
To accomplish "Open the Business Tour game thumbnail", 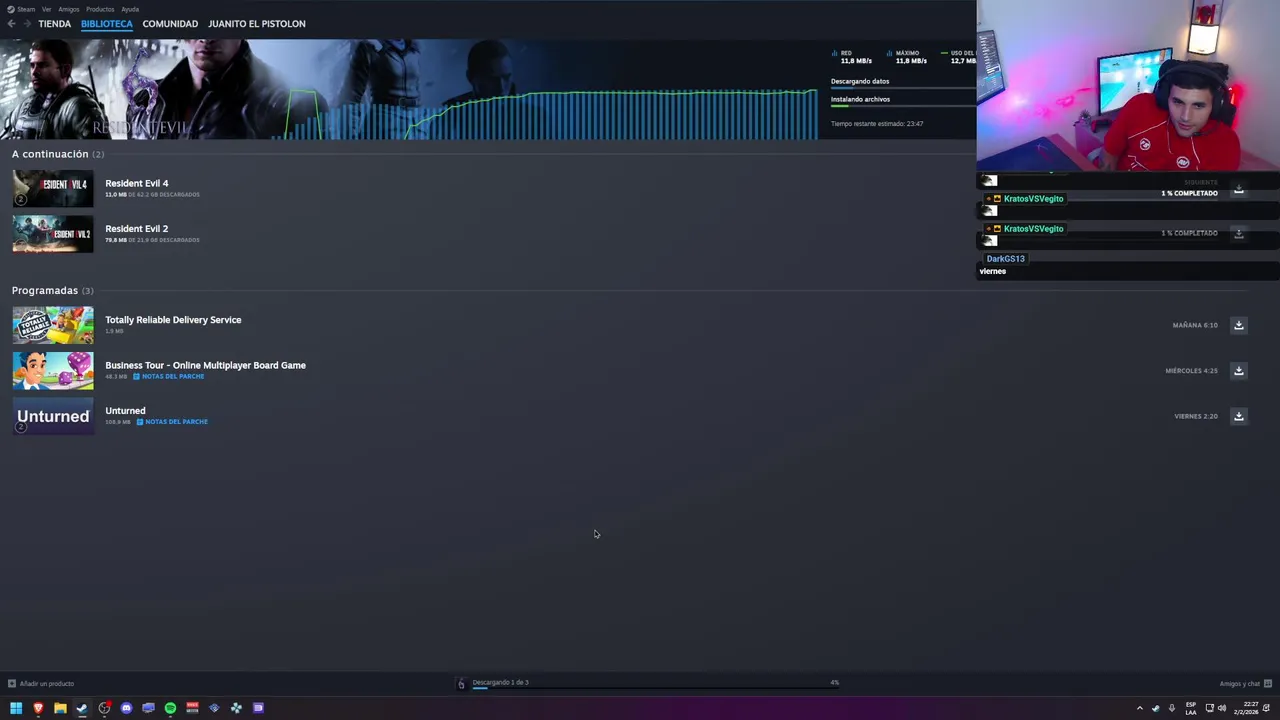I will point(53,370).
